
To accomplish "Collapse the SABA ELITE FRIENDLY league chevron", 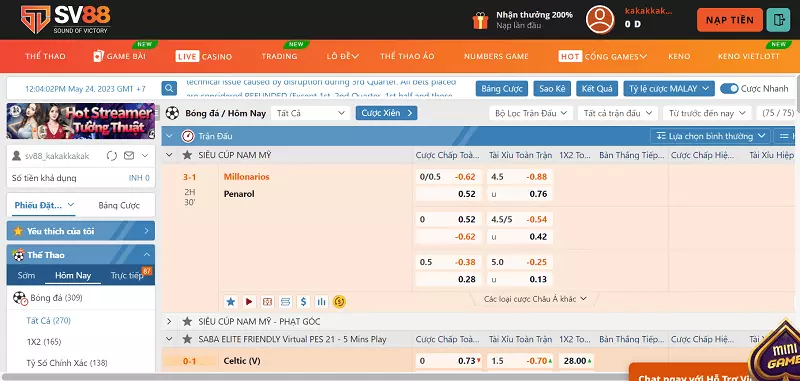I will [x=169, y=339].
